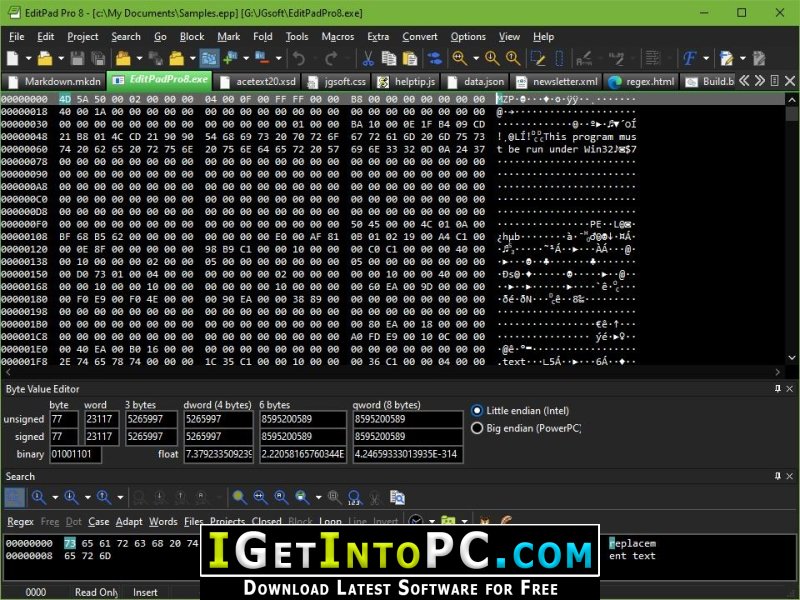
Task: Click the Find First icon in Search panel
Action: 39,497
